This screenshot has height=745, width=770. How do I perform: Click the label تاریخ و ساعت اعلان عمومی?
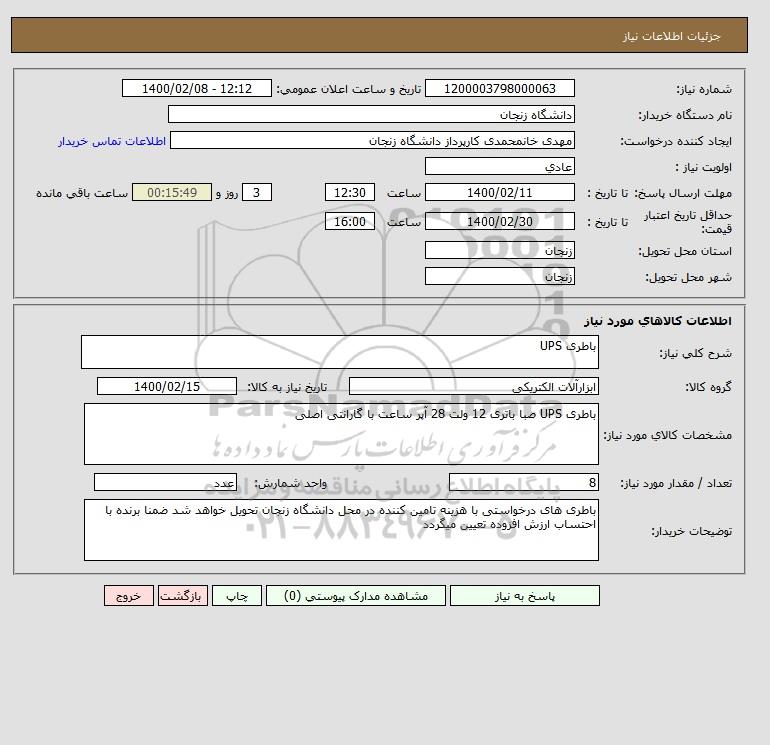349,89
